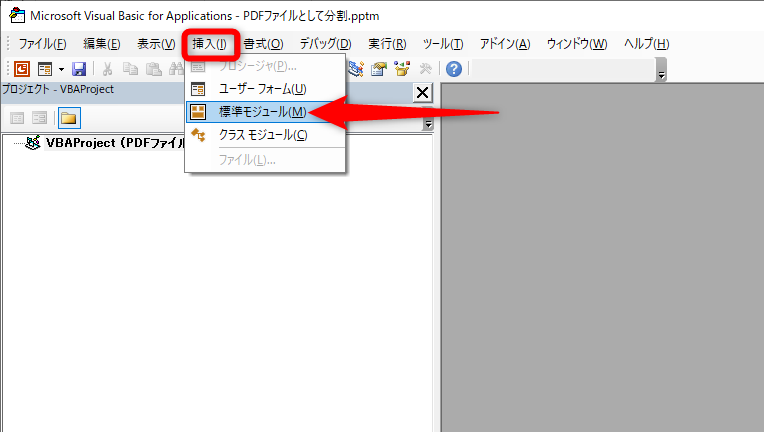The width and height of the screenshot is (764, 432).
Task: Open the 書式(O) menu
Action: [264, 44]
